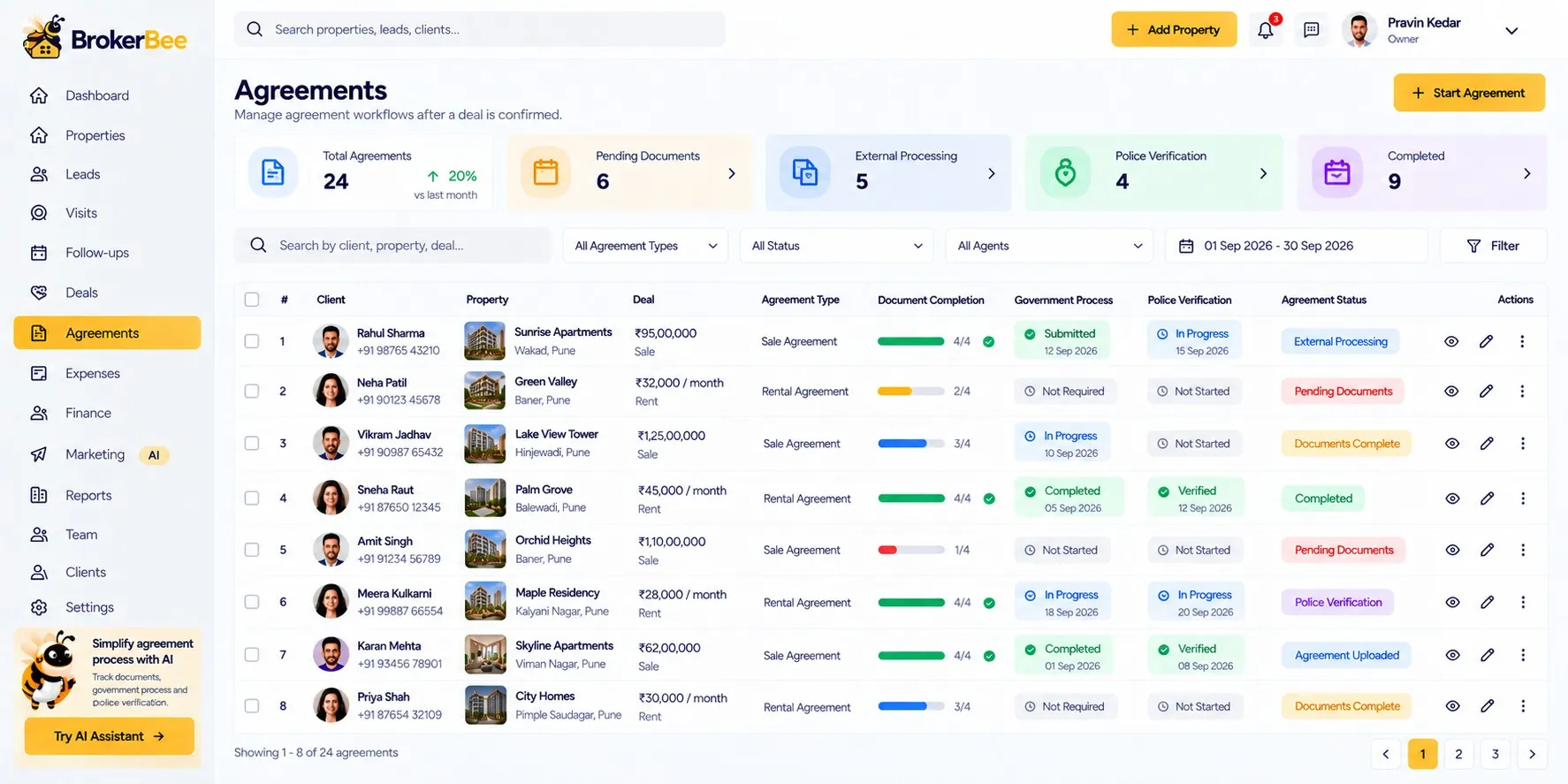Viewport: 1568px width, 784px height.
Task: Click the Start Agreement button
Action: pos(1469,93)
